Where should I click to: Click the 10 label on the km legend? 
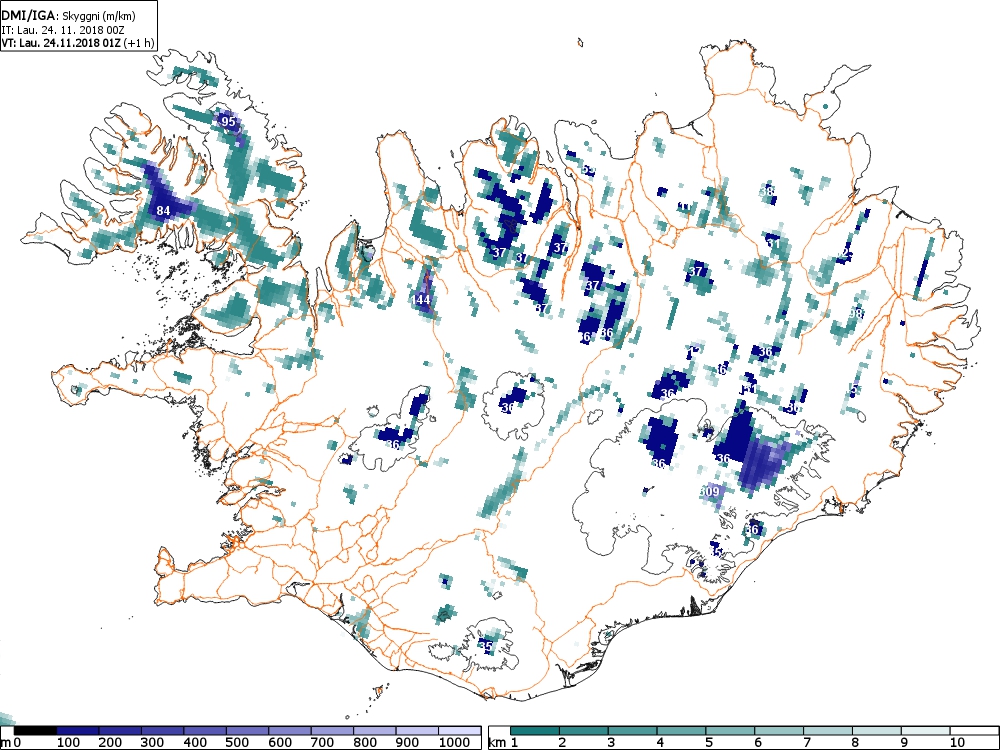957,742
